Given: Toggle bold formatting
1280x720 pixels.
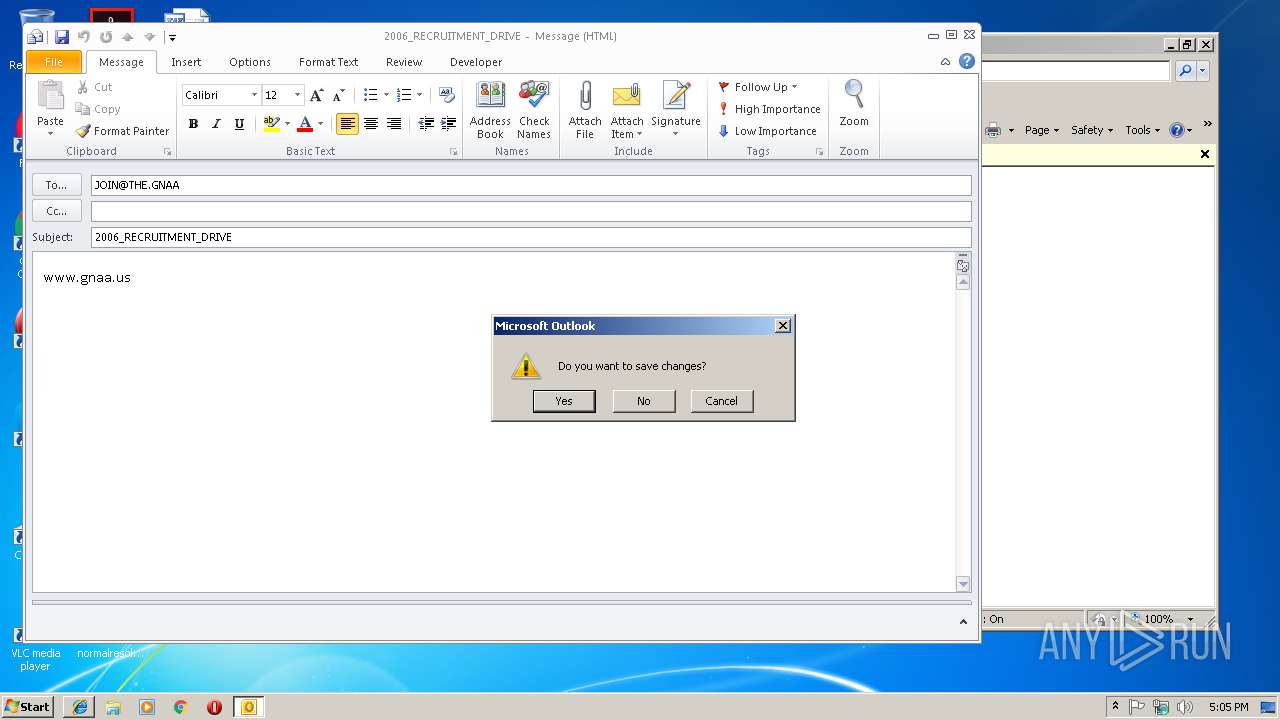Looking at the screenshot, I should [193, 124].
